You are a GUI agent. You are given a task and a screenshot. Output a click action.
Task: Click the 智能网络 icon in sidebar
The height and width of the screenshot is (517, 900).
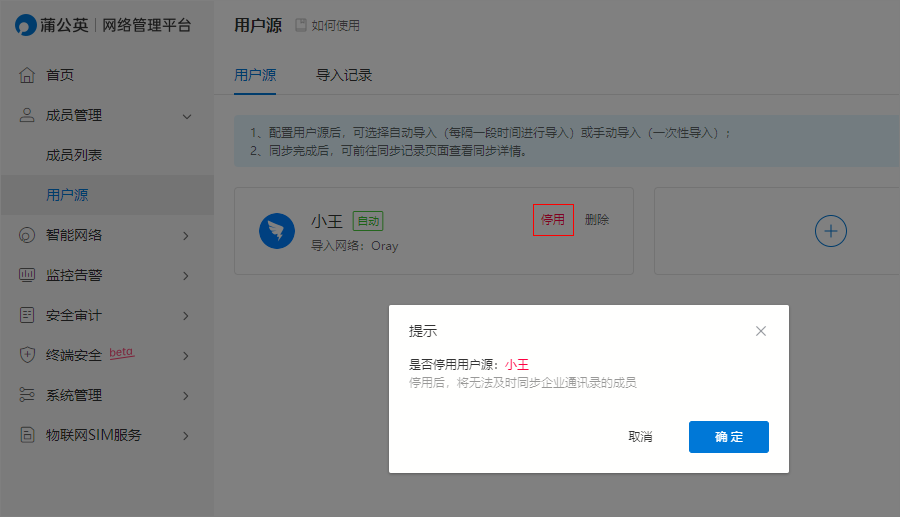point(27,235)
